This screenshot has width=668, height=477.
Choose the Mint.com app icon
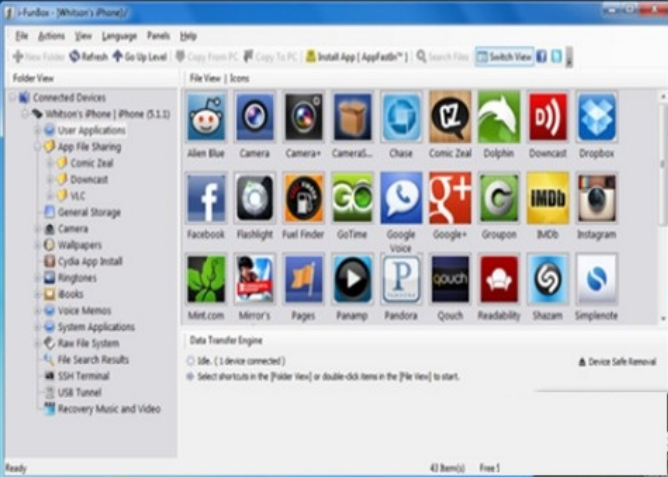click(206, 279)
